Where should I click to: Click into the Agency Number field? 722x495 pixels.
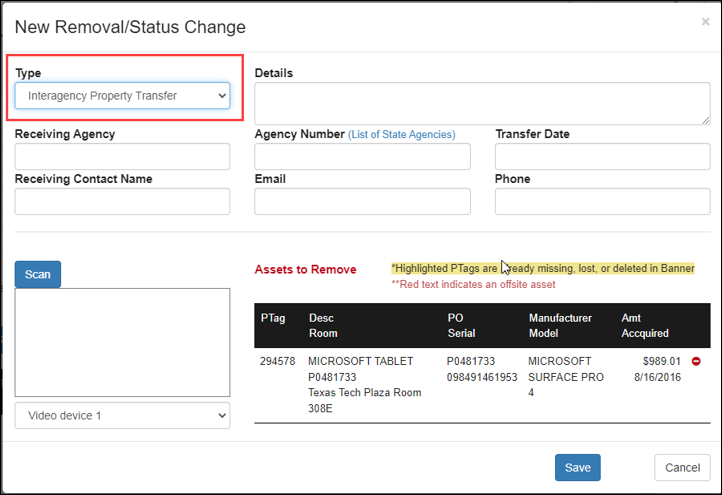tap(362, 157)
